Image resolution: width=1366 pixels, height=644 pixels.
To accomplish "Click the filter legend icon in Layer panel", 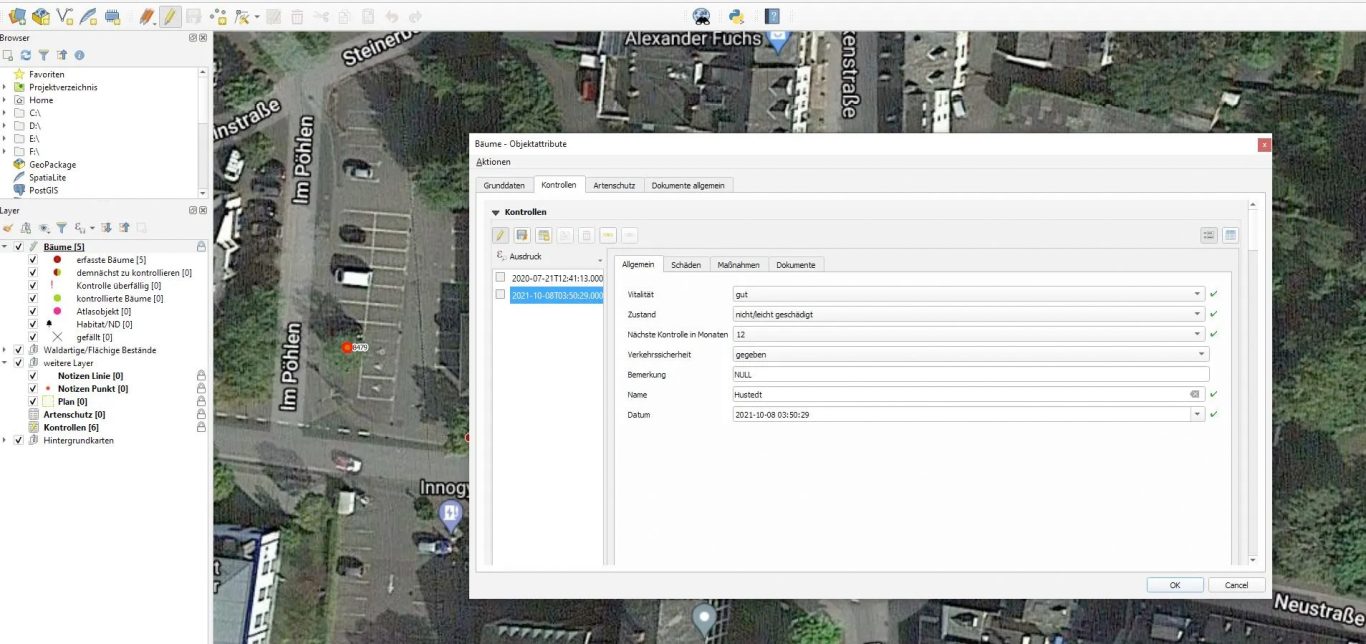I will (x=61, y=228).
